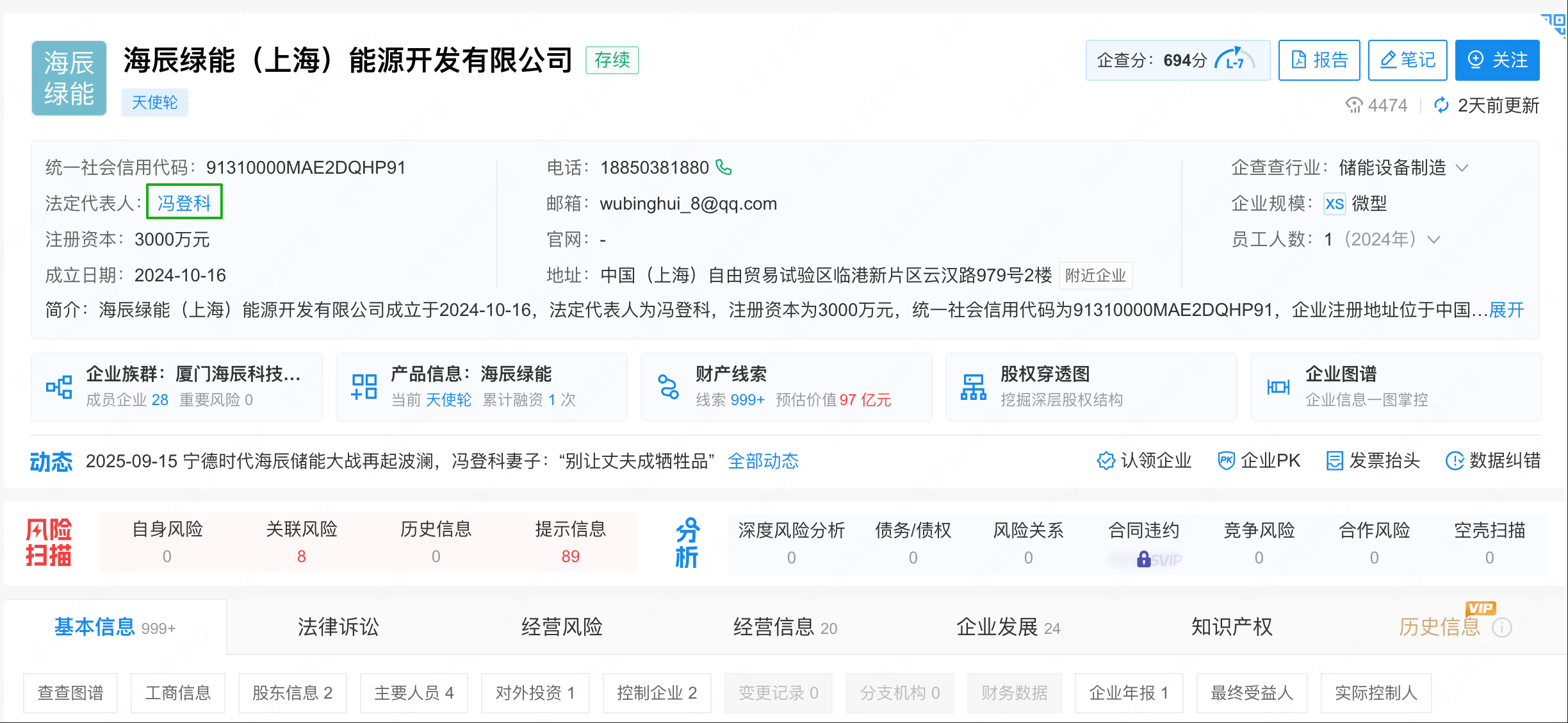The width and height of the screenshot is (1568, 723).
Task: Click the 企业图谱 diagram icon
Action: pos(1278,387)
